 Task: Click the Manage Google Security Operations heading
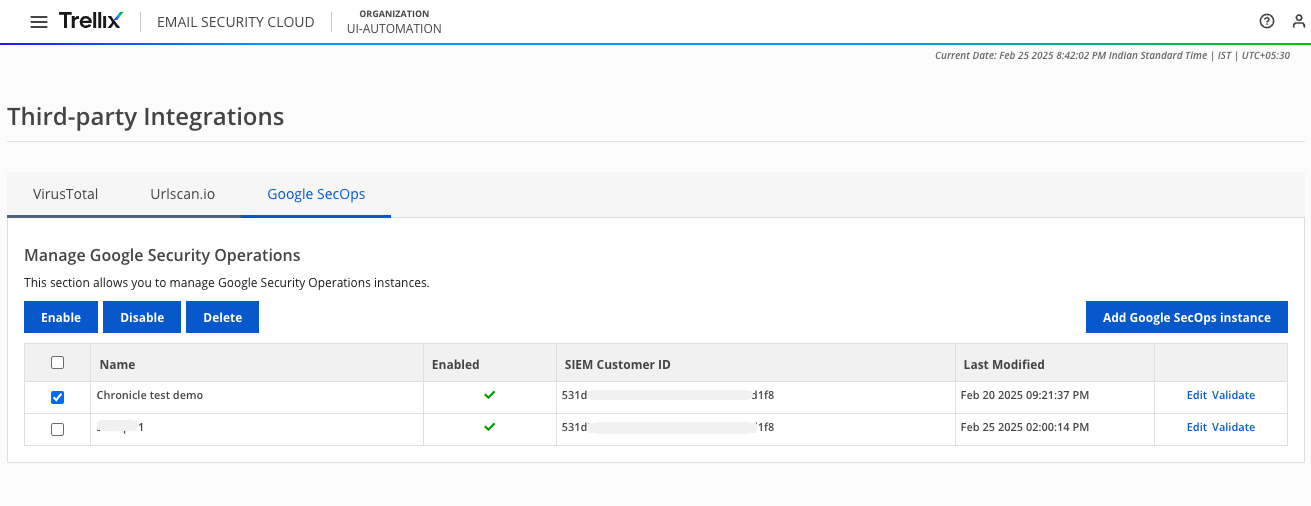(x=162, y=256)
